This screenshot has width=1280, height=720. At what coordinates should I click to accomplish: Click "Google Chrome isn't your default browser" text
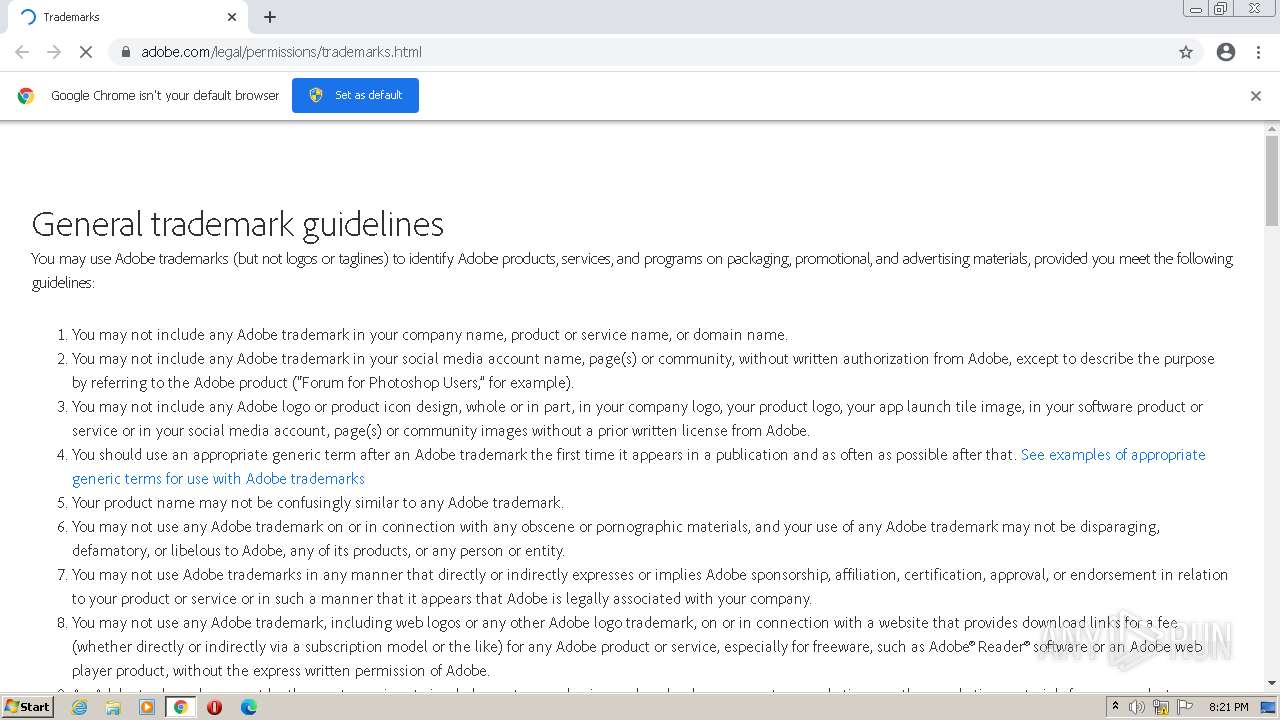coord(165,96)
